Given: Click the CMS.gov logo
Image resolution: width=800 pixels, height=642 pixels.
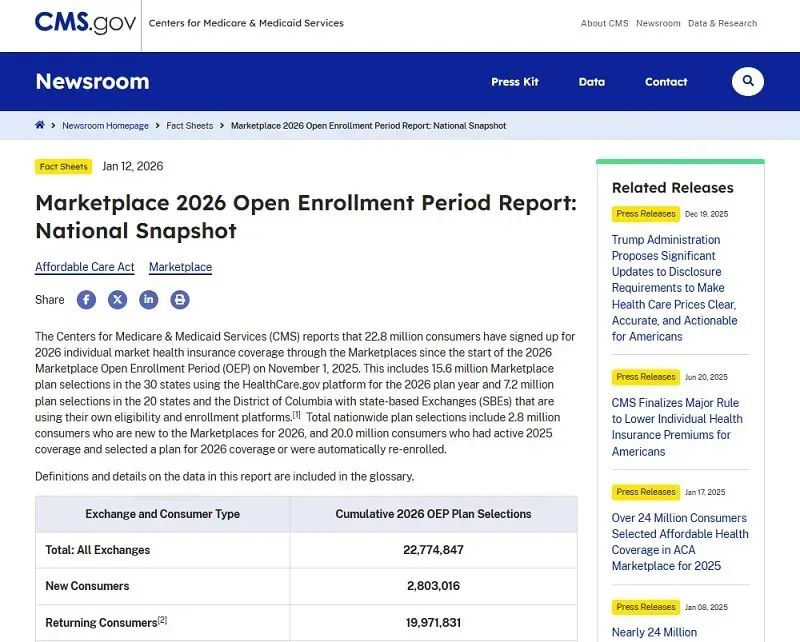Looking at the screenshot, I should click(85, 23).
